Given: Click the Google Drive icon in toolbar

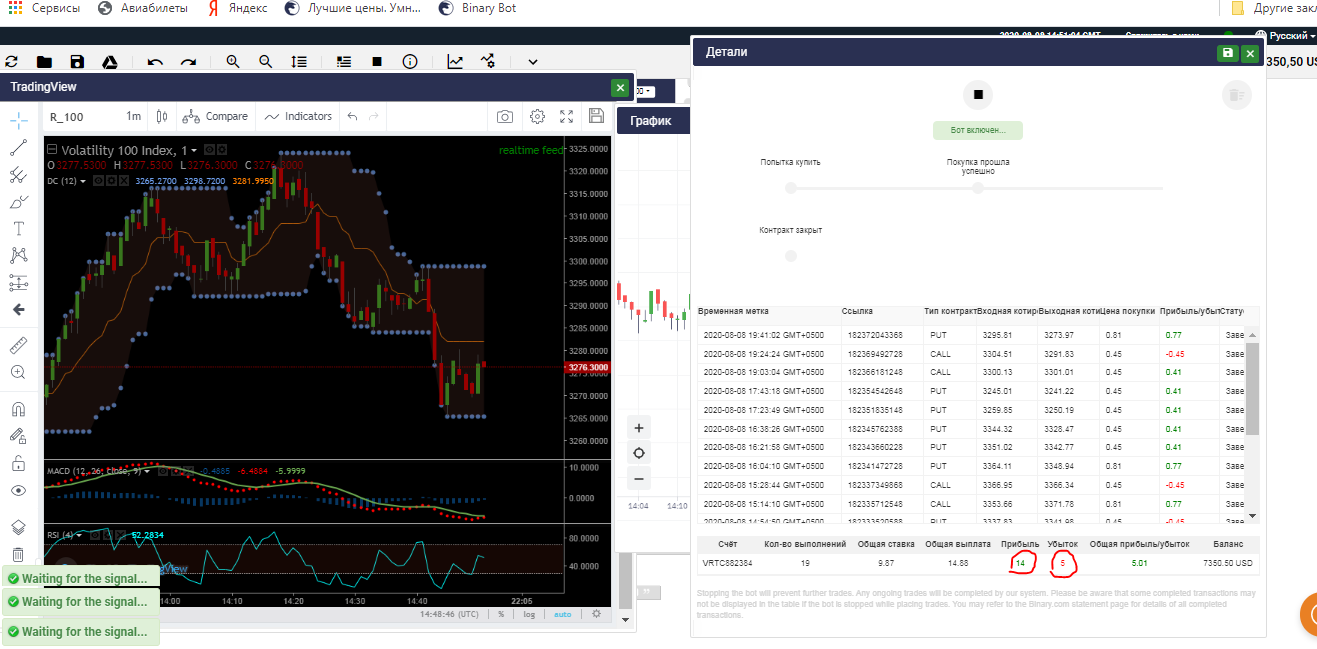Looking at the screenshot, I should click(x=110, y=61).
